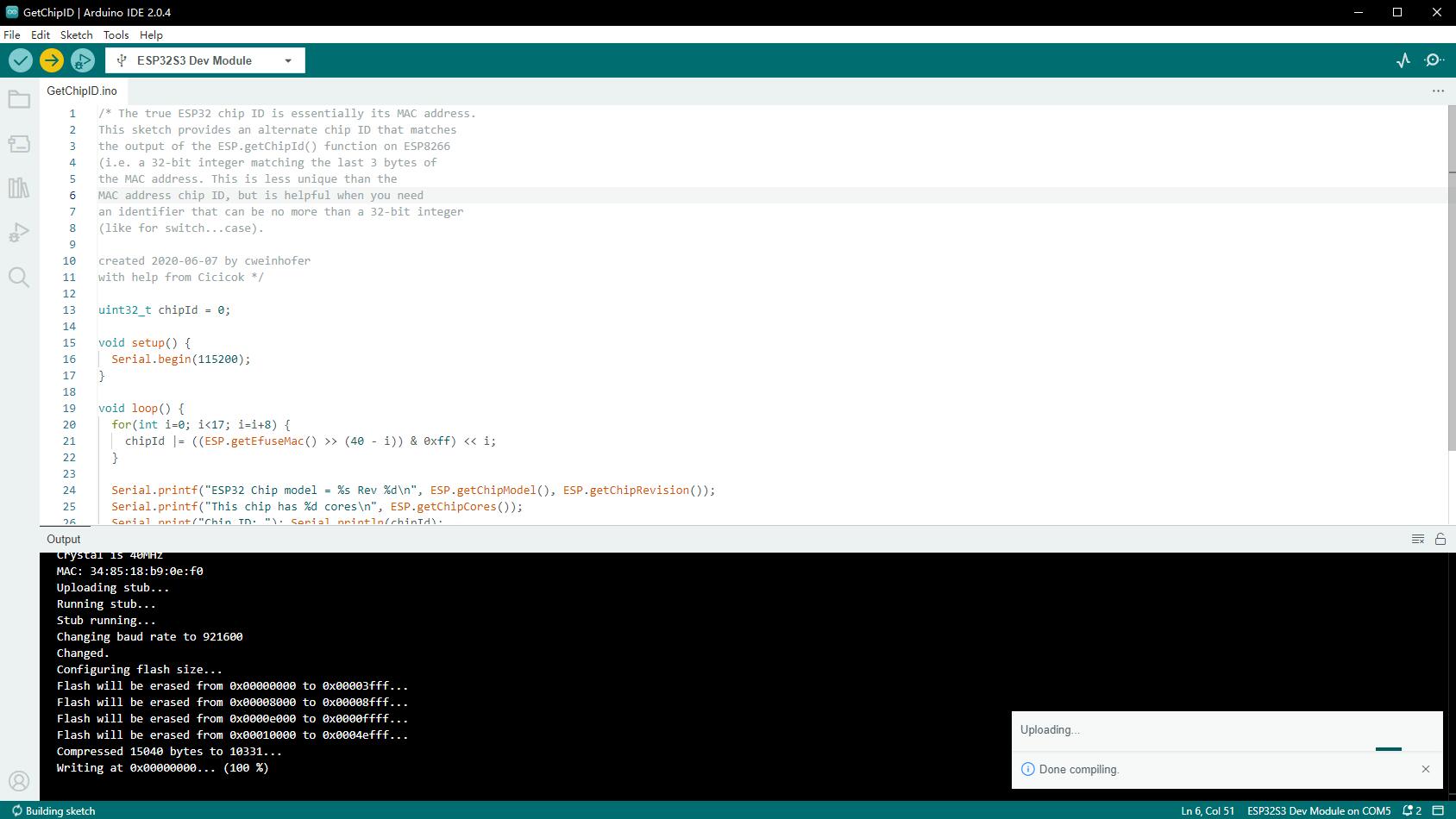The width and height of the screenshot is (1456, 819).
Task: Open the Library Manager sidebar icon
Action: click(x=19, y=188)
